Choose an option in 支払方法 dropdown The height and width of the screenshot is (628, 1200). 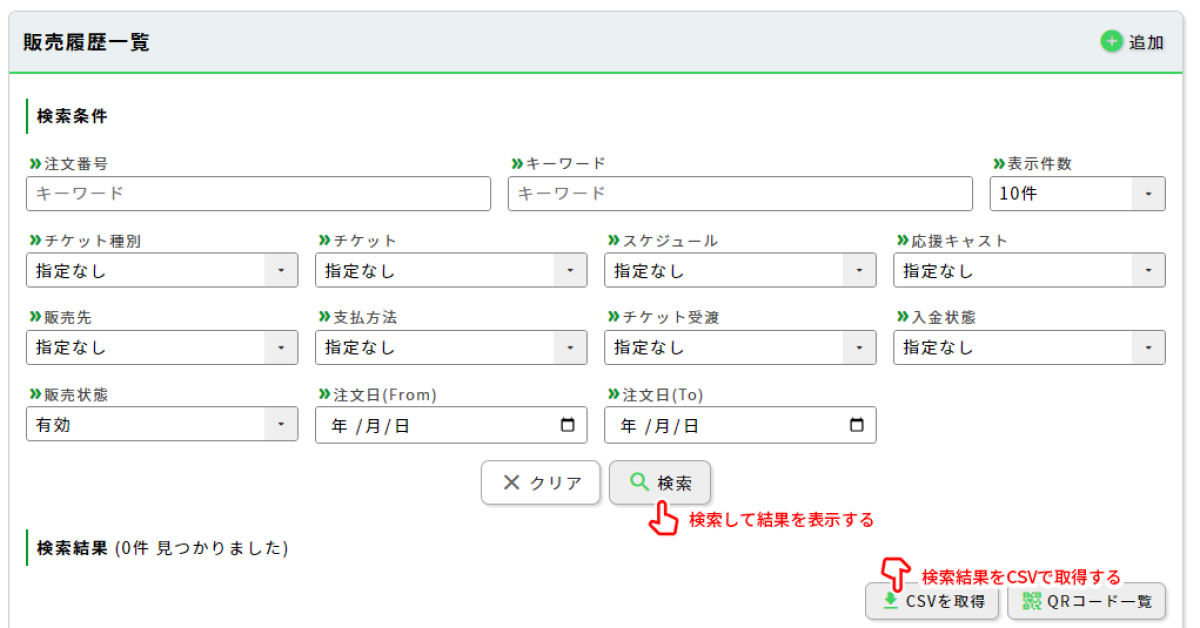click(450, 348)
